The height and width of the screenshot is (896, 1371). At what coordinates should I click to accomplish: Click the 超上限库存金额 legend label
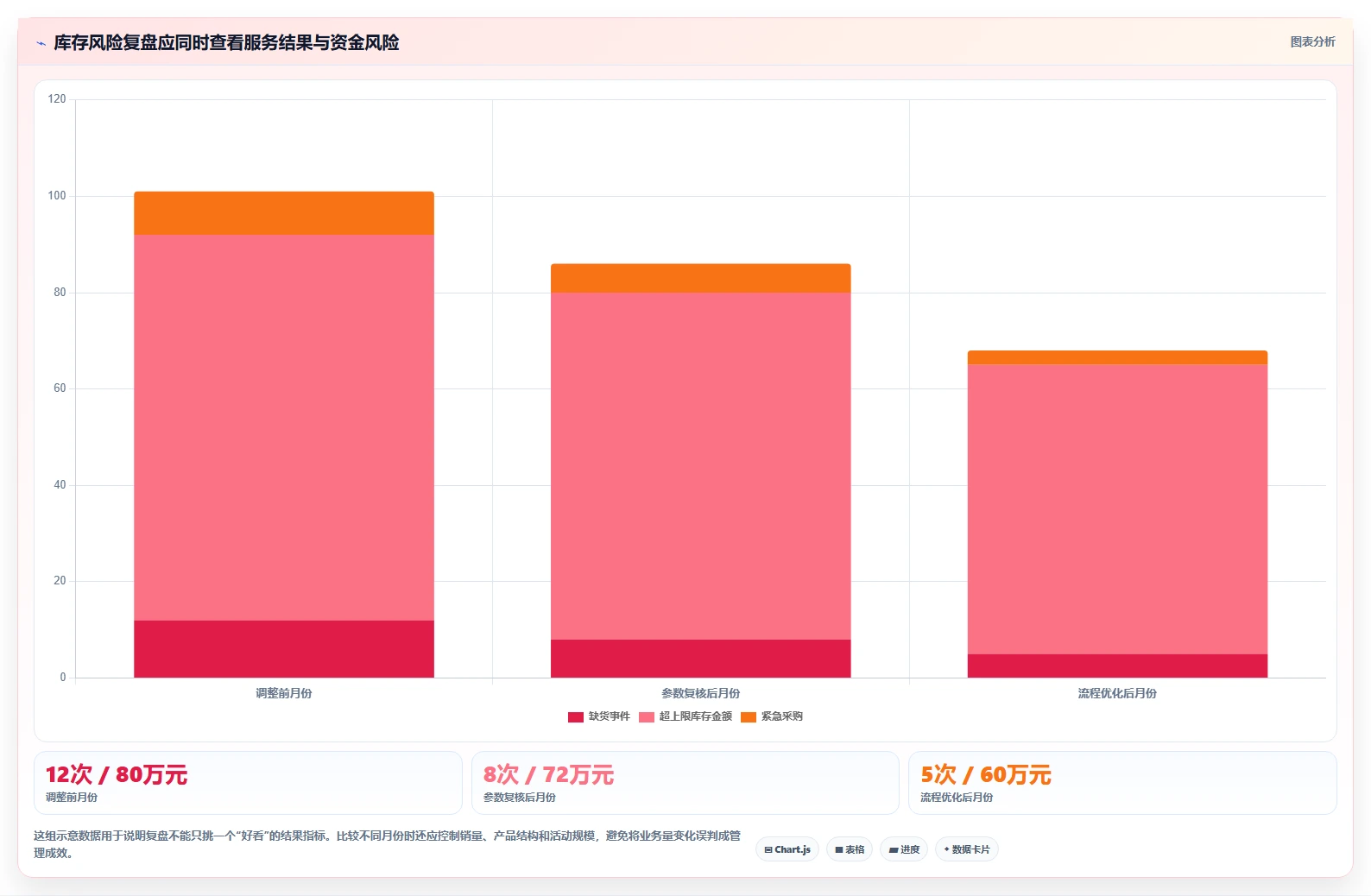tap(696, 716)
